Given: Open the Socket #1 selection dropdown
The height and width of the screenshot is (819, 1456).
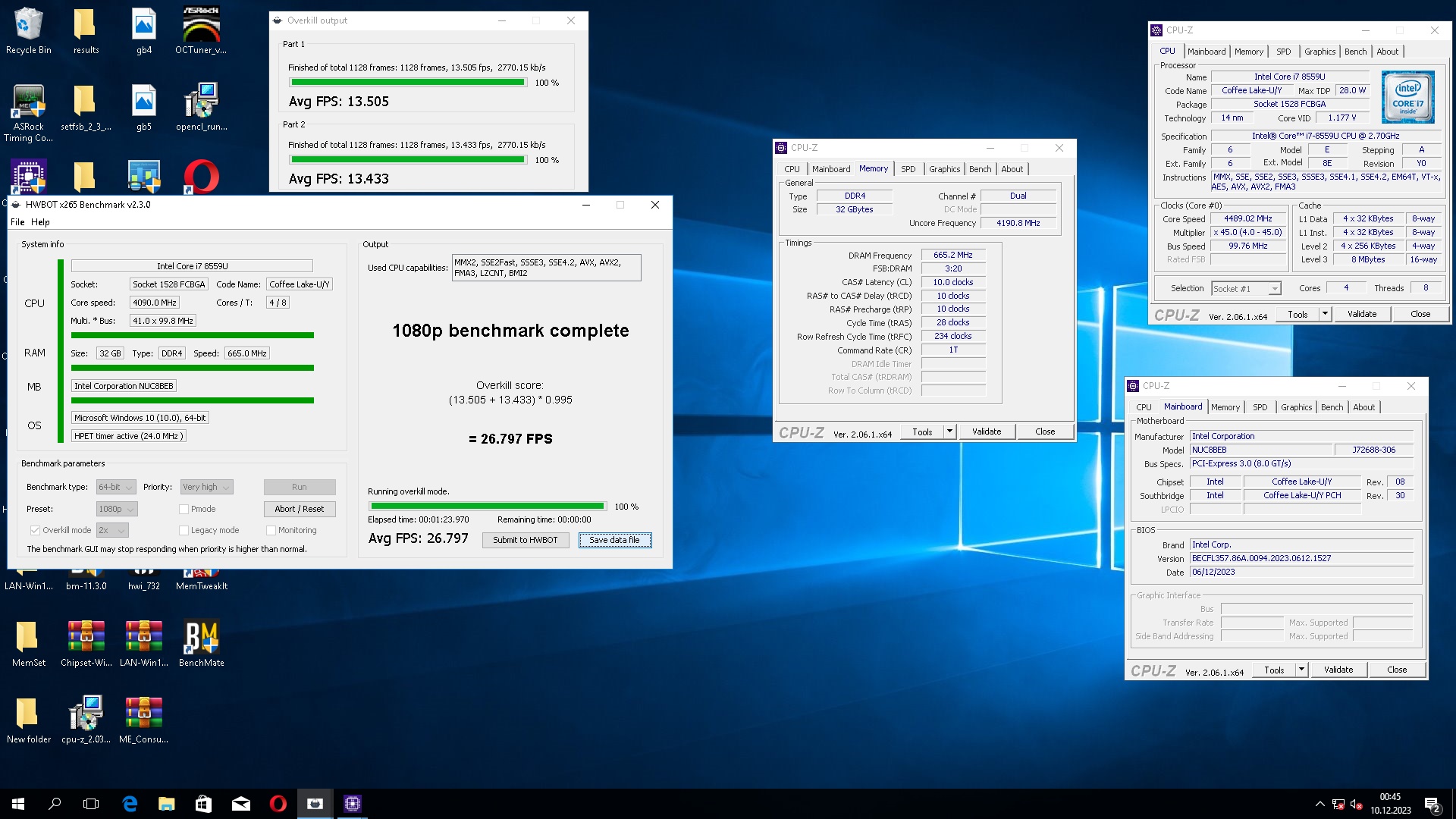Looking at the screenshot, I should click(x=1246, y=288).
